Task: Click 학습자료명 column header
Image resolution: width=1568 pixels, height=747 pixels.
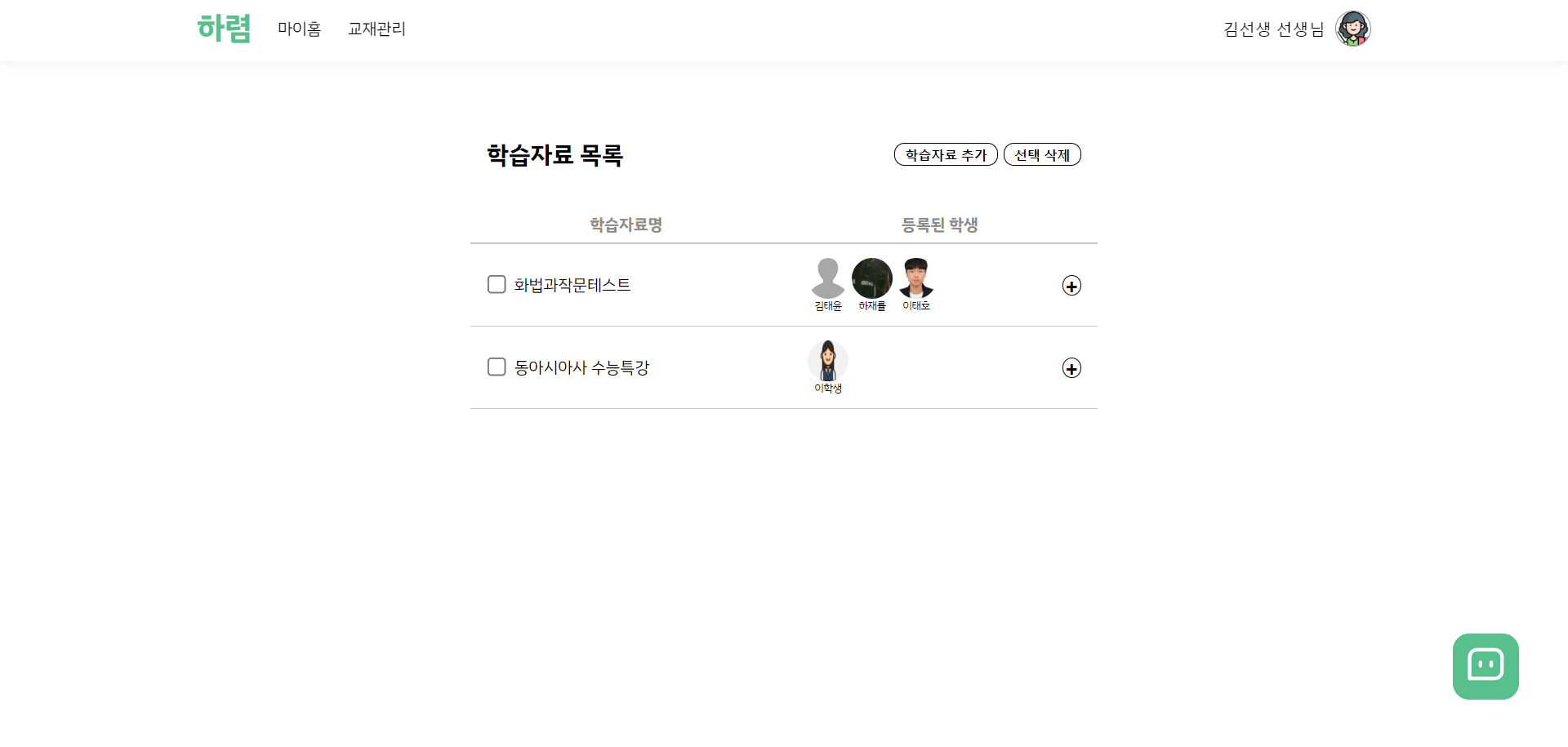Action: tap(626, 225)
